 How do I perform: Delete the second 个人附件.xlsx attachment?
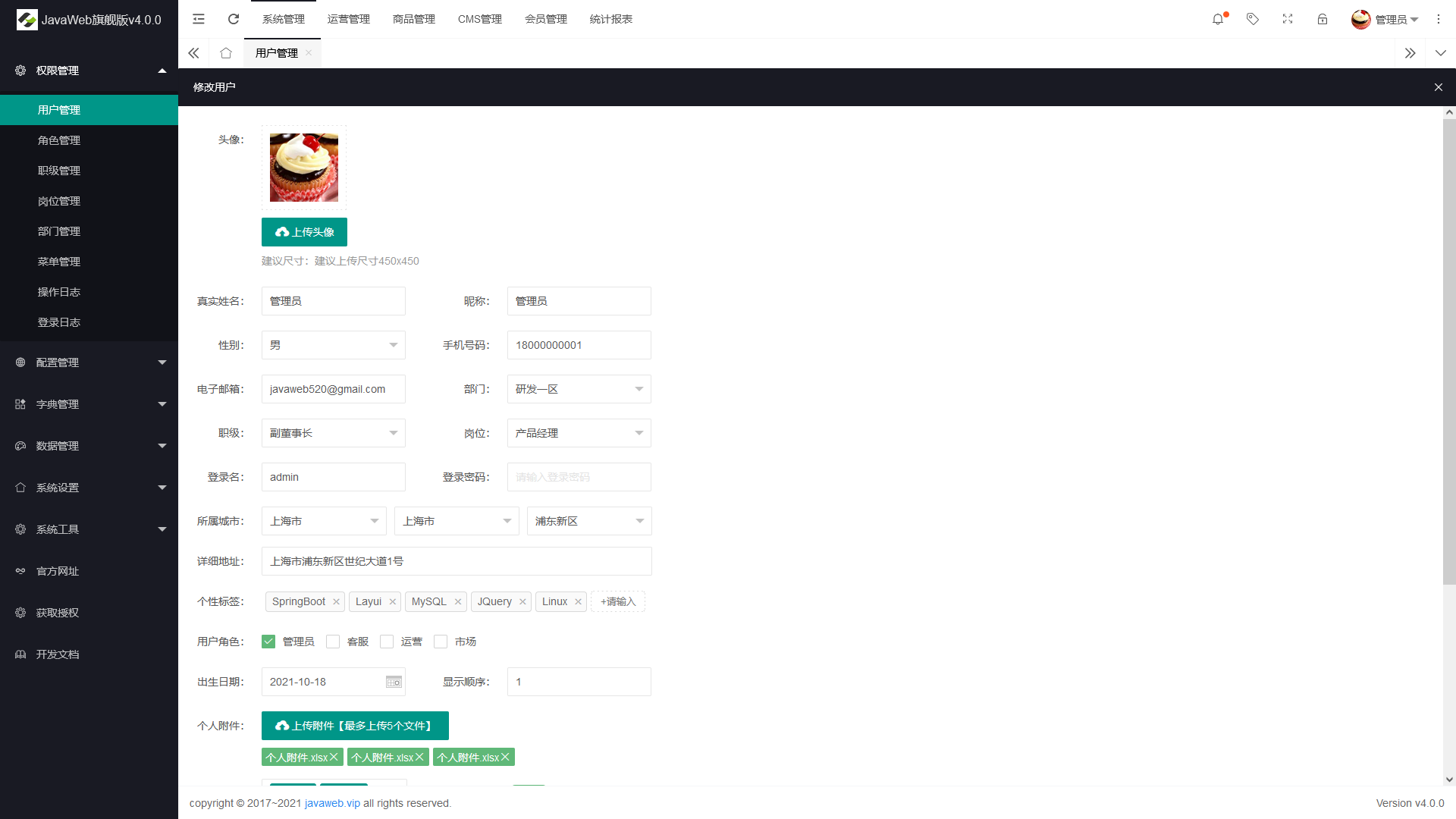(x=419, y=757)
